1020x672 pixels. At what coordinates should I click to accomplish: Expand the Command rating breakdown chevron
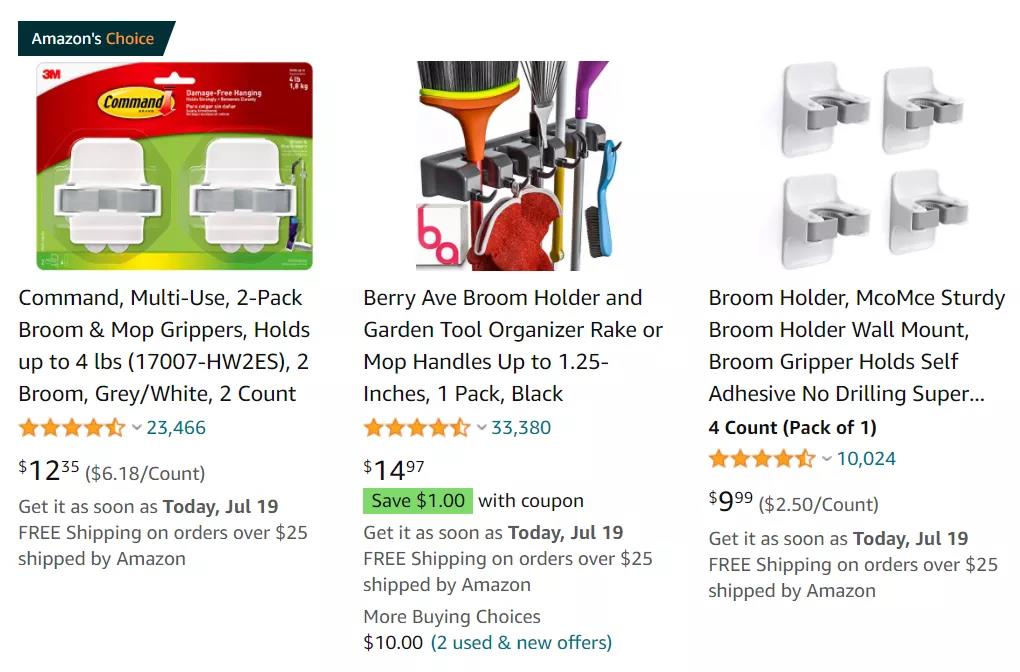click(137, 428)
